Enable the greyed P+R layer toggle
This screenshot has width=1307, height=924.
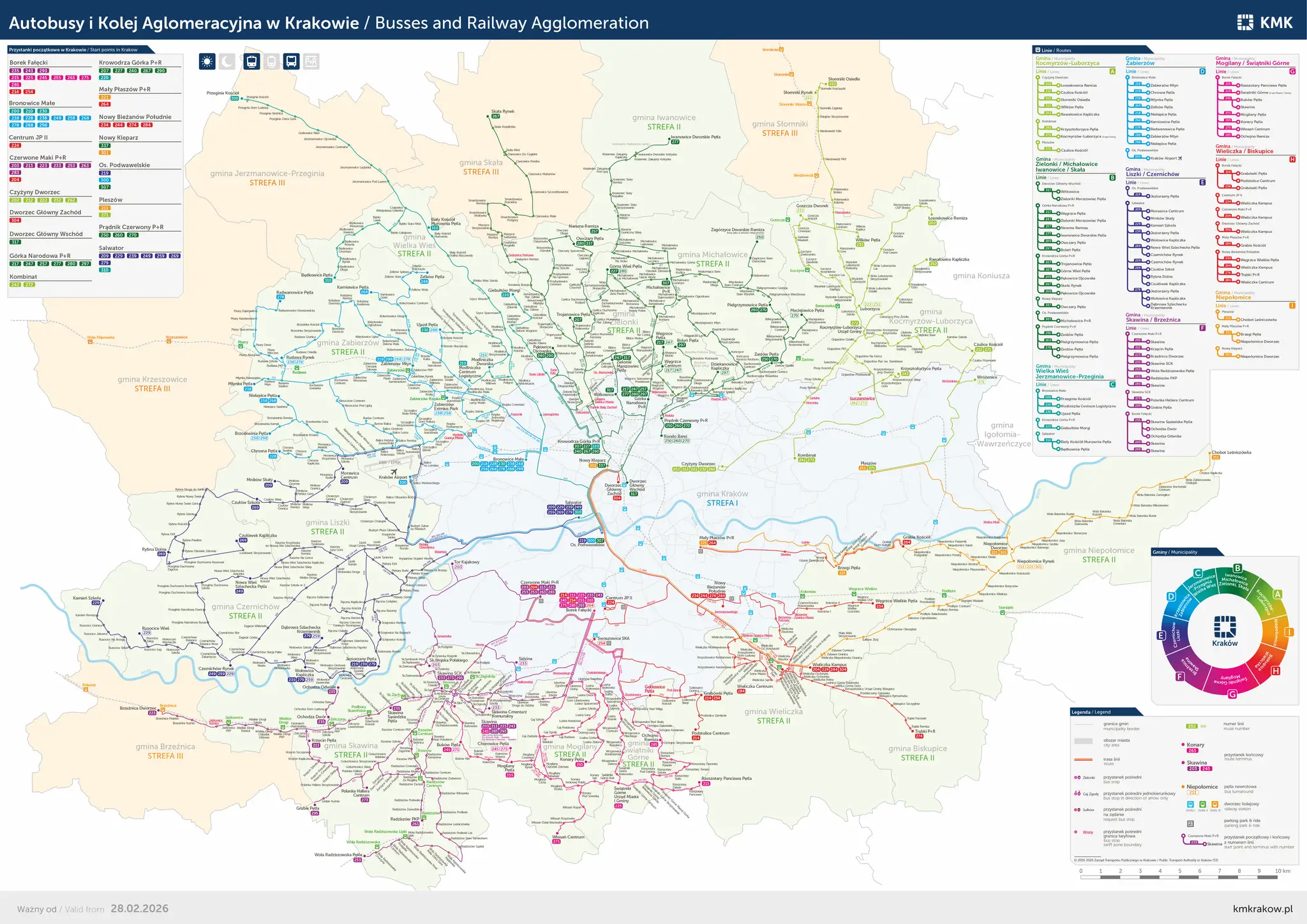(x=311, y=62)
